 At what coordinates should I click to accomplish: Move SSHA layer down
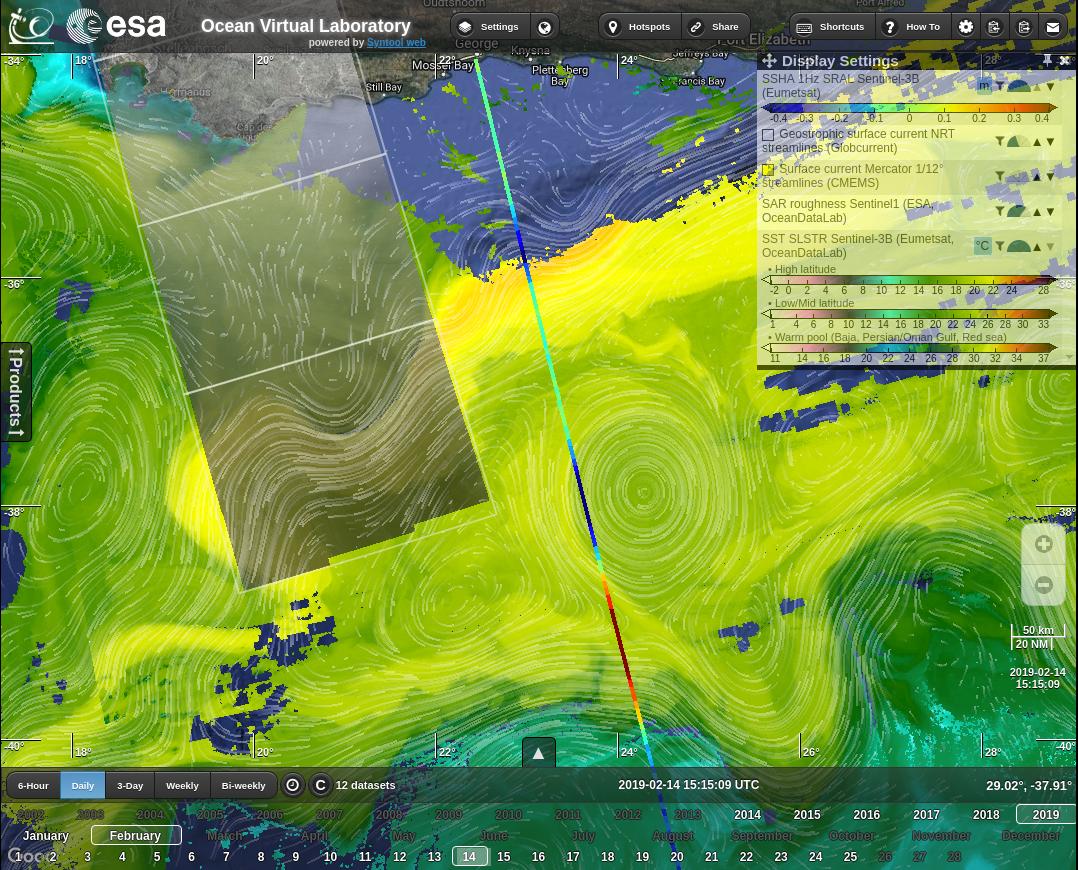(1050, 87)
